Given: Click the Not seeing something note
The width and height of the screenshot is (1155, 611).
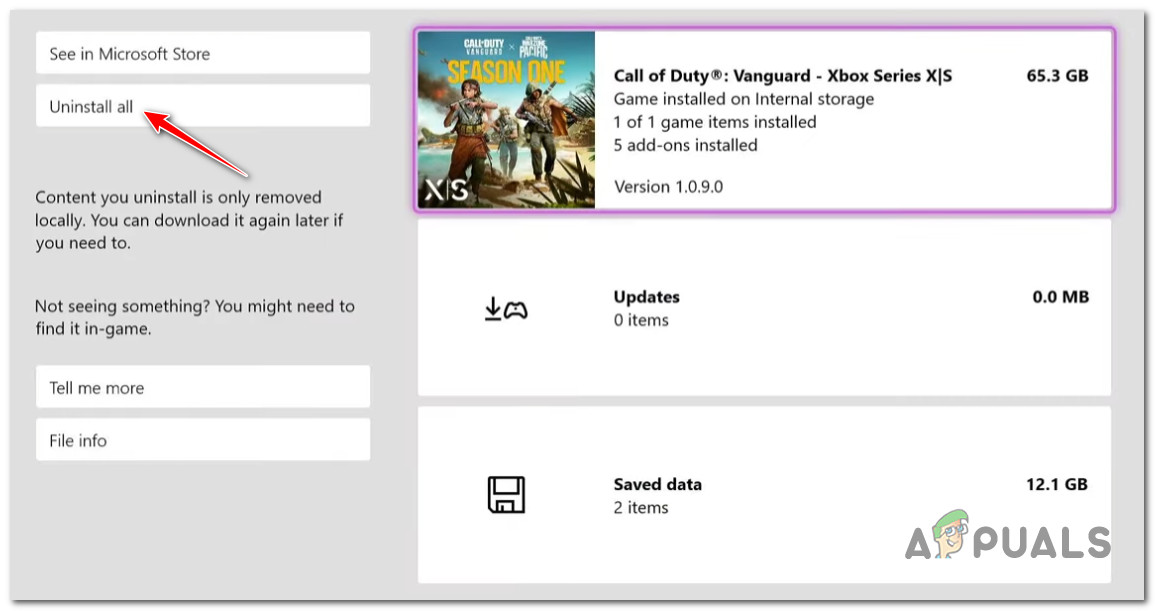Looking at the screenshot, I should [194, 317].
